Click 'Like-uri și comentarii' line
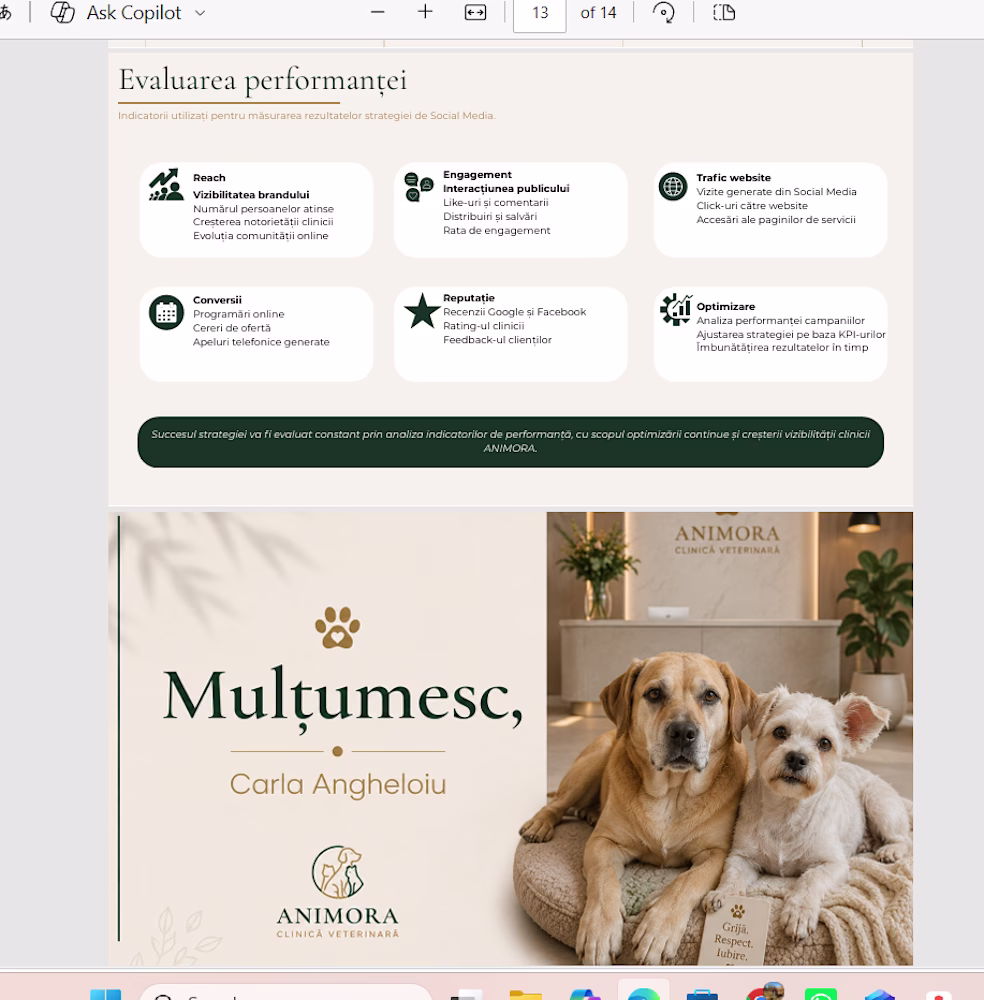This screenshot has width=984, height=1000. coord(496,203)
